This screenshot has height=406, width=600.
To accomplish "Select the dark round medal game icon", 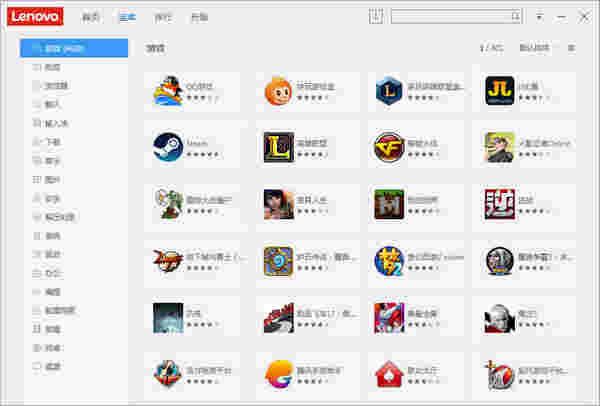I will pos(499,261).
